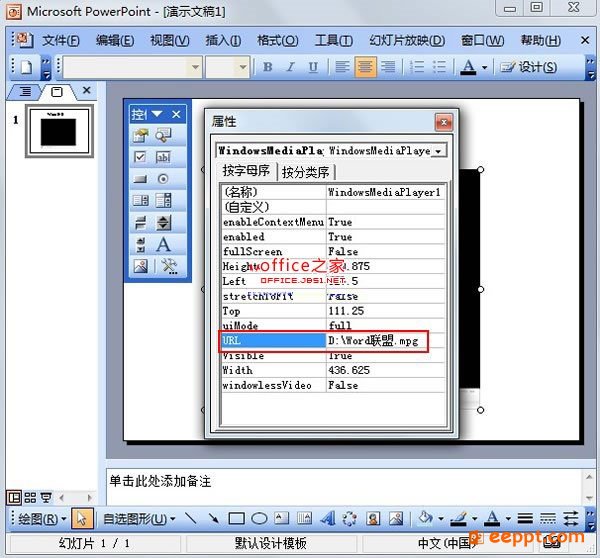
Task: Open control toolbox options dropdown arrow
Action: click(x=157, y=114)
